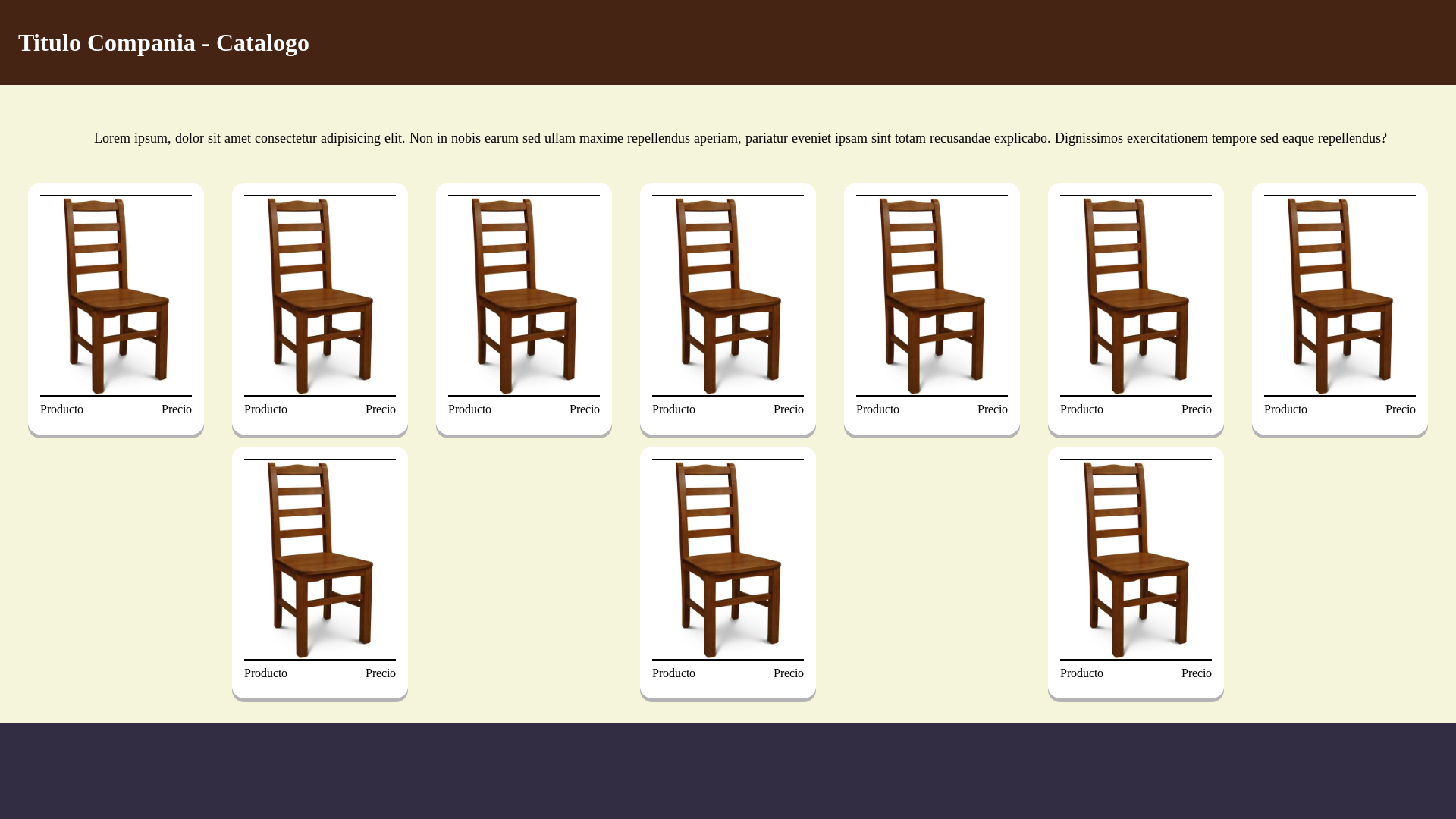The width and height of the screenshot is (1456, 819).
Task: Open the first chair image in bottom row
Action: [320, 560]
